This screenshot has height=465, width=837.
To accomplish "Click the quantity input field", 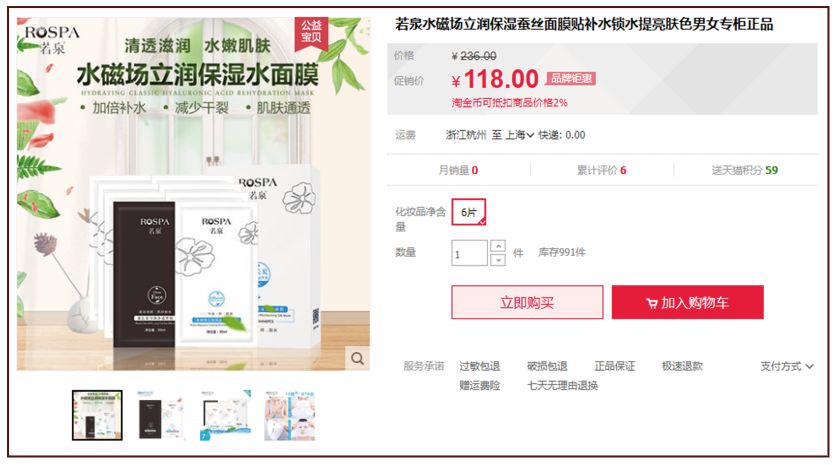I will click(469, 253).
